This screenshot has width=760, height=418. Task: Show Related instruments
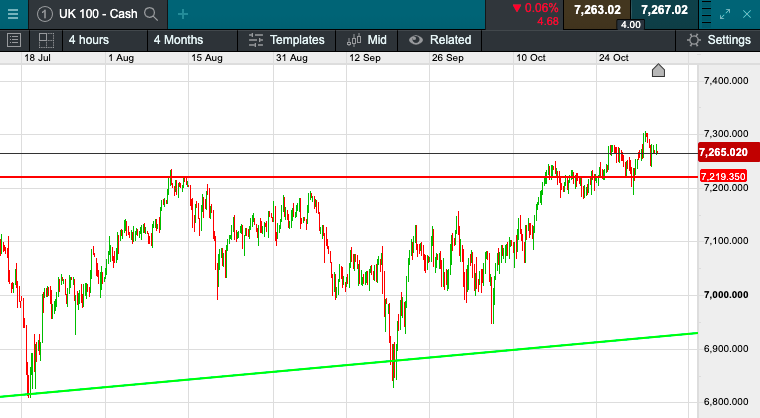[440, 40]
